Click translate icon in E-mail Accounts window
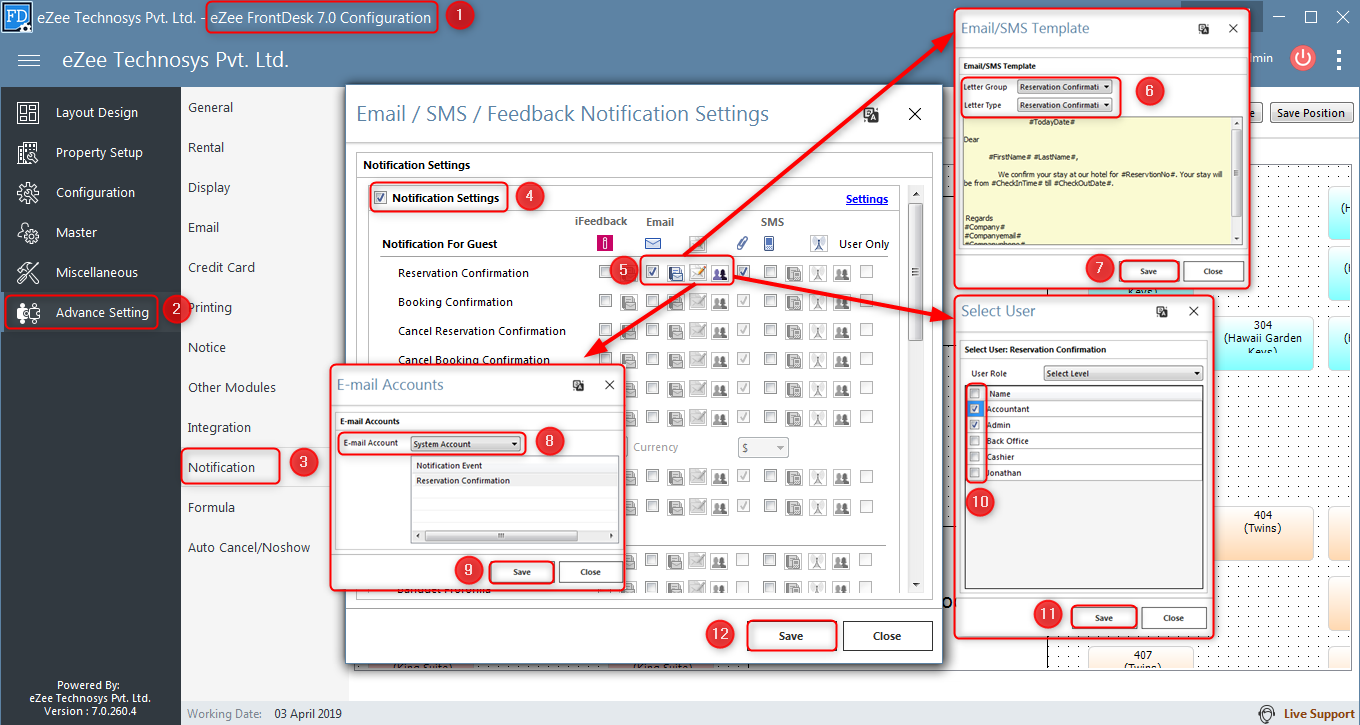Image resolution: width=1360 pixels, height=725 pixels. coord(578,385)
